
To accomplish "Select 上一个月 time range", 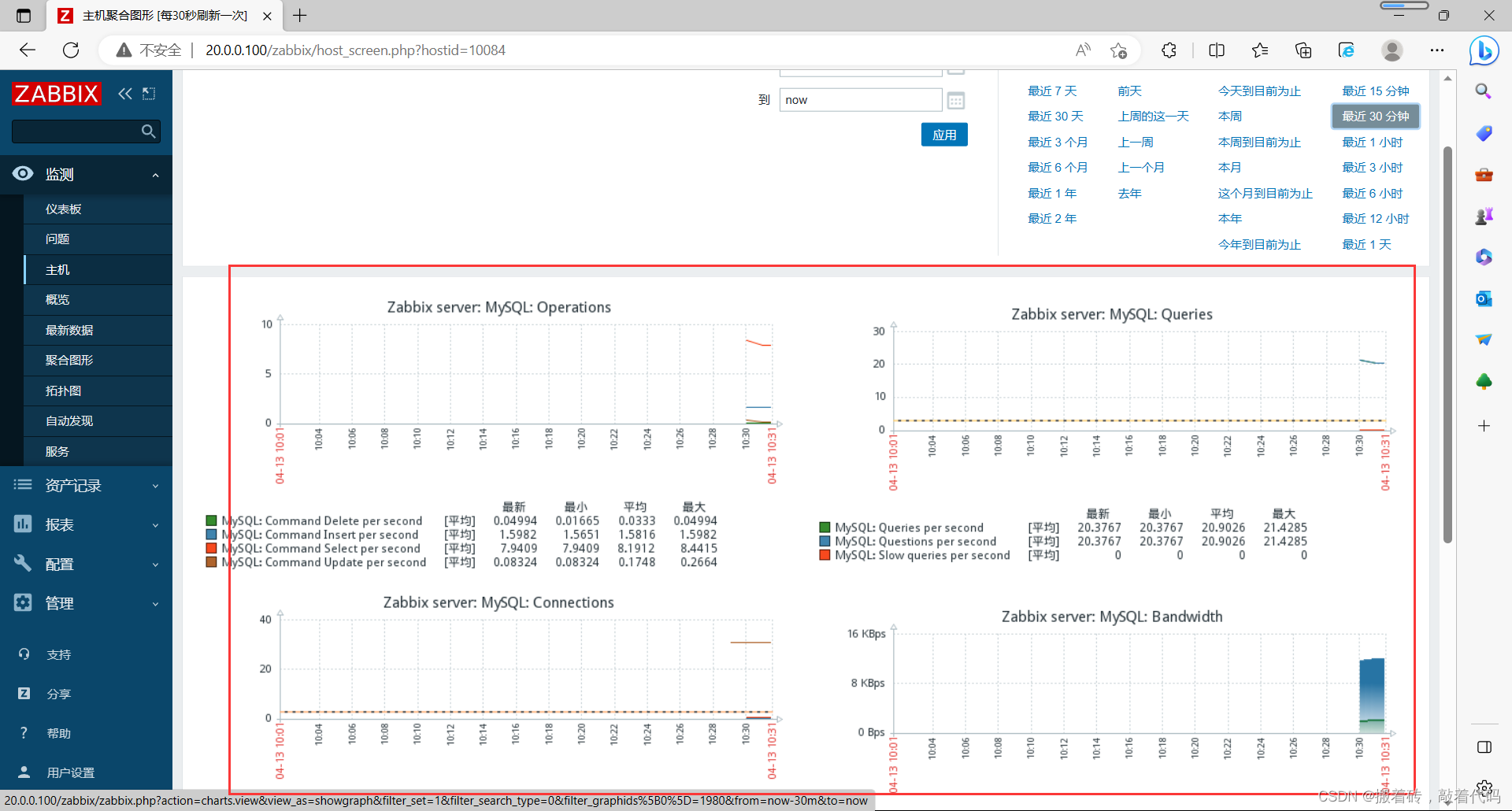I will [x=1141, y=168].
